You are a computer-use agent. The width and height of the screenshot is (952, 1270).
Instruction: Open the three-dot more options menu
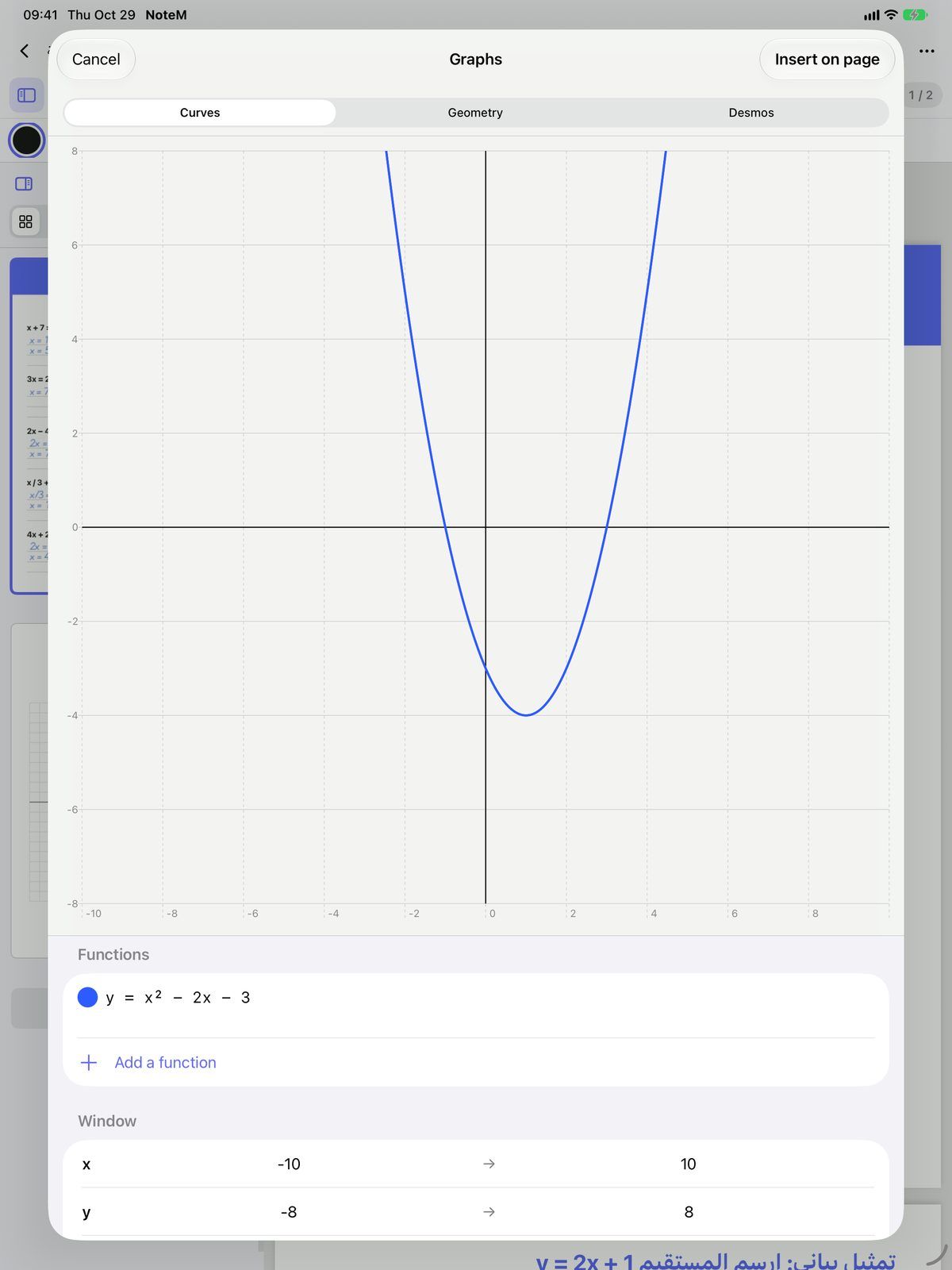coord(927,51)
